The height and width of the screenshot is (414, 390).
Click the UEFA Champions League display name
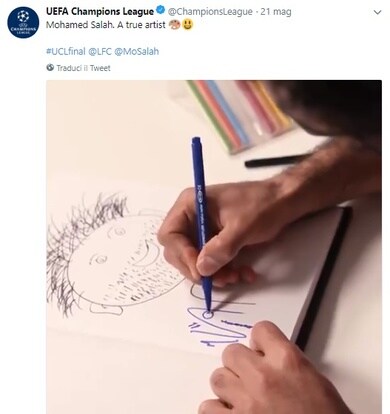coord(100,11)
